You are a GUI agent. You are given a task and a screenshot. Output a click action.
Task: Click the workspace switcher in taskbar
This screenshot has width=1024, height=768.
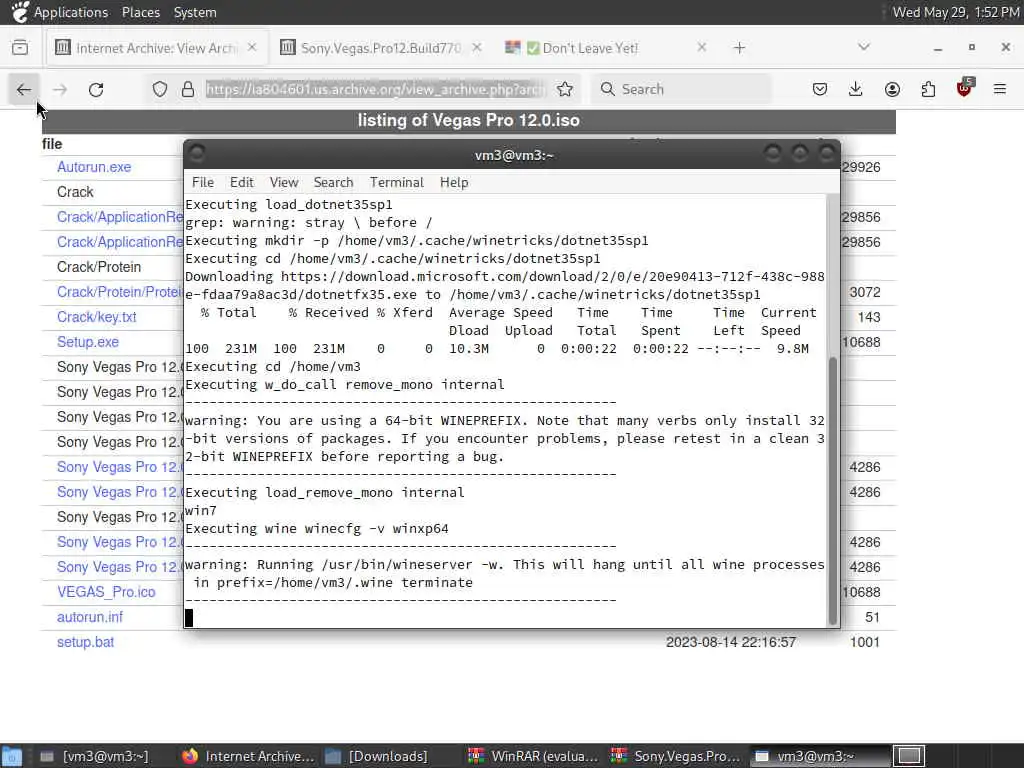(909, 756)
